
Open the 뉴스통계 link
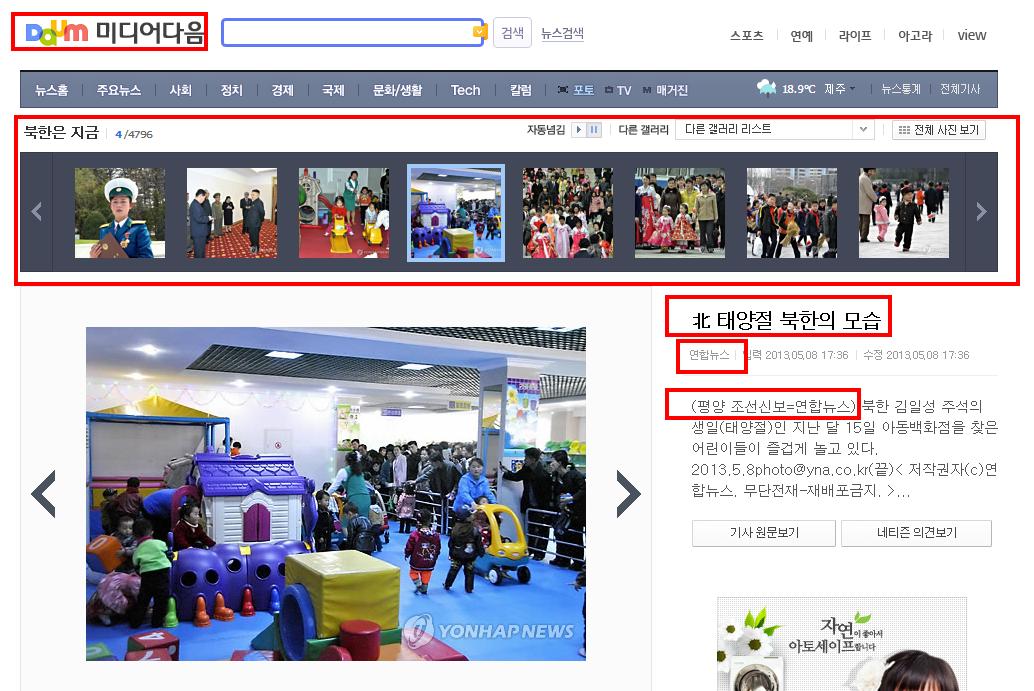[x=901, y=89]
